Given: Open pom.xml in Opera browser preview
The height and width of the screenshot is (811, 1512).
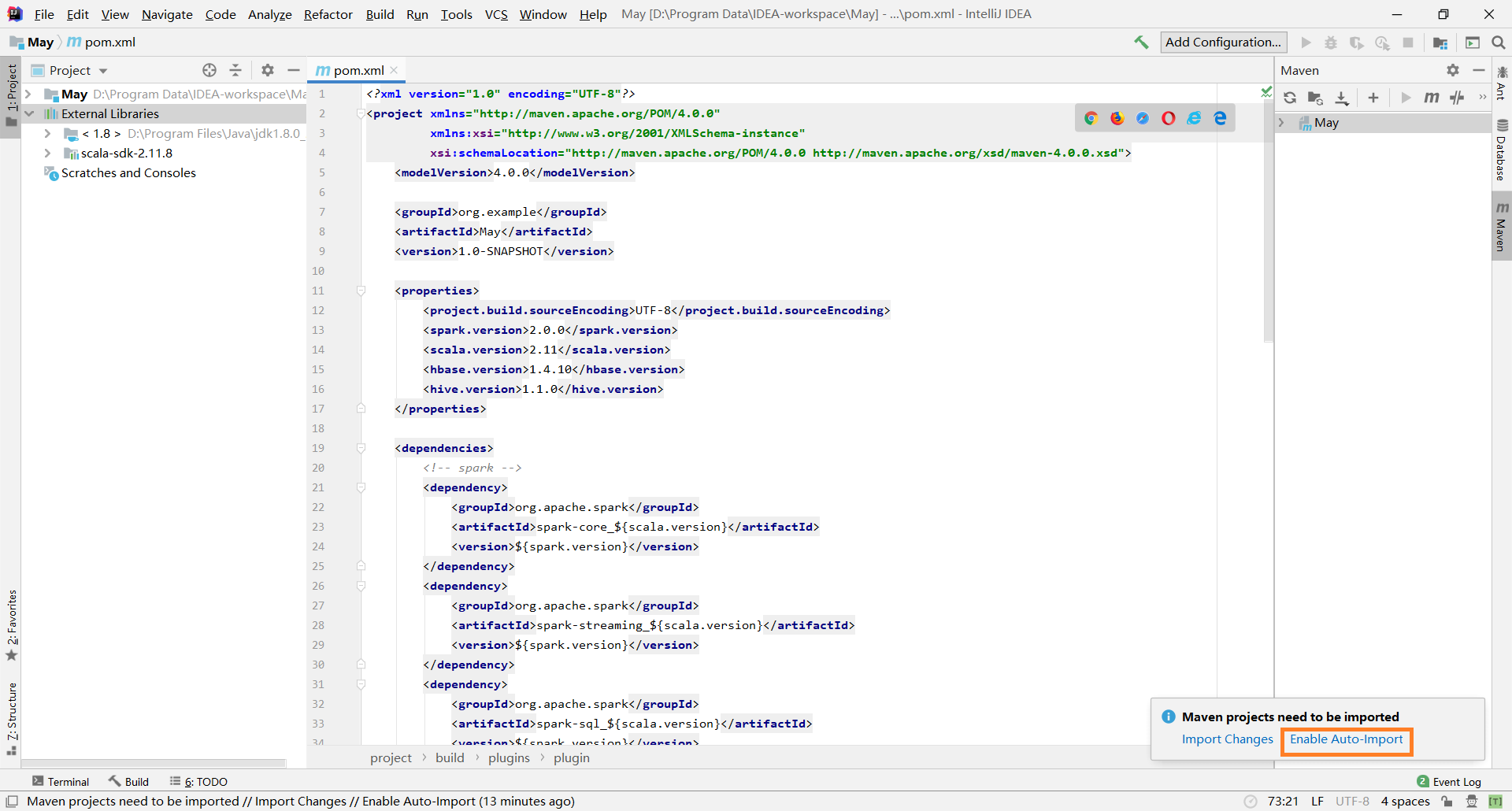Looking at the screenshot, I should pos(1169,118).
